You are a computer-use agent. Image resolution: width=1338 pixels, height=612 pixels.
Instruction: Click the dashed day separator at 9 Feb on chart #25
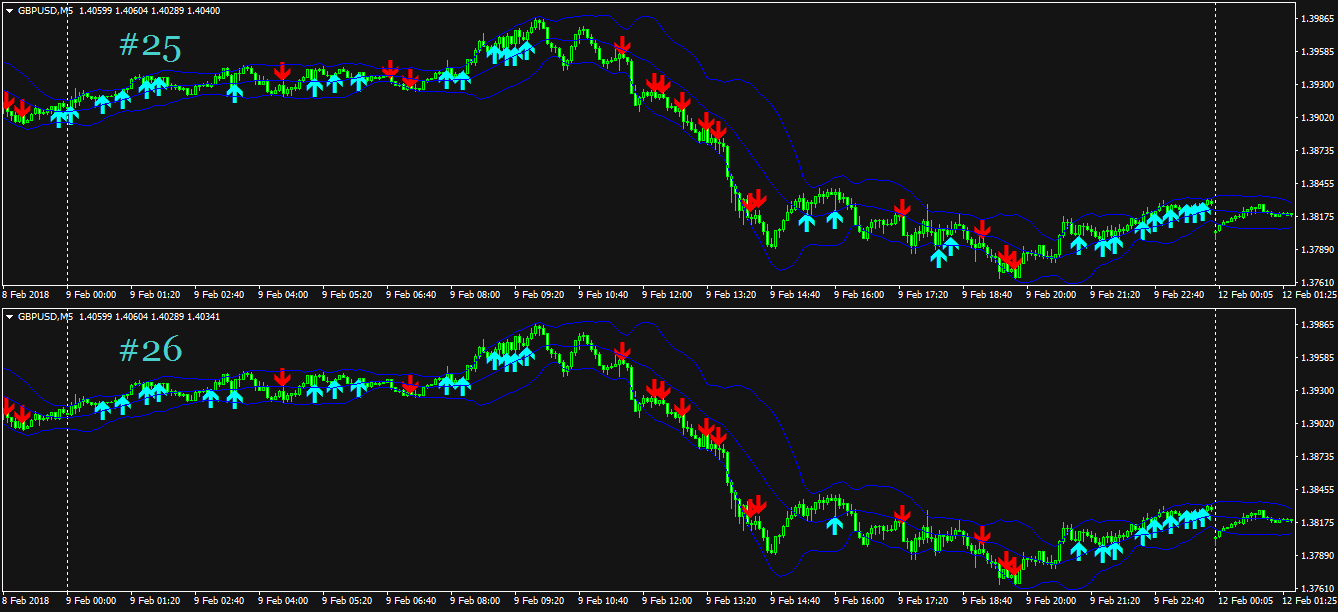pyautogui.click(x=67, y=150)
